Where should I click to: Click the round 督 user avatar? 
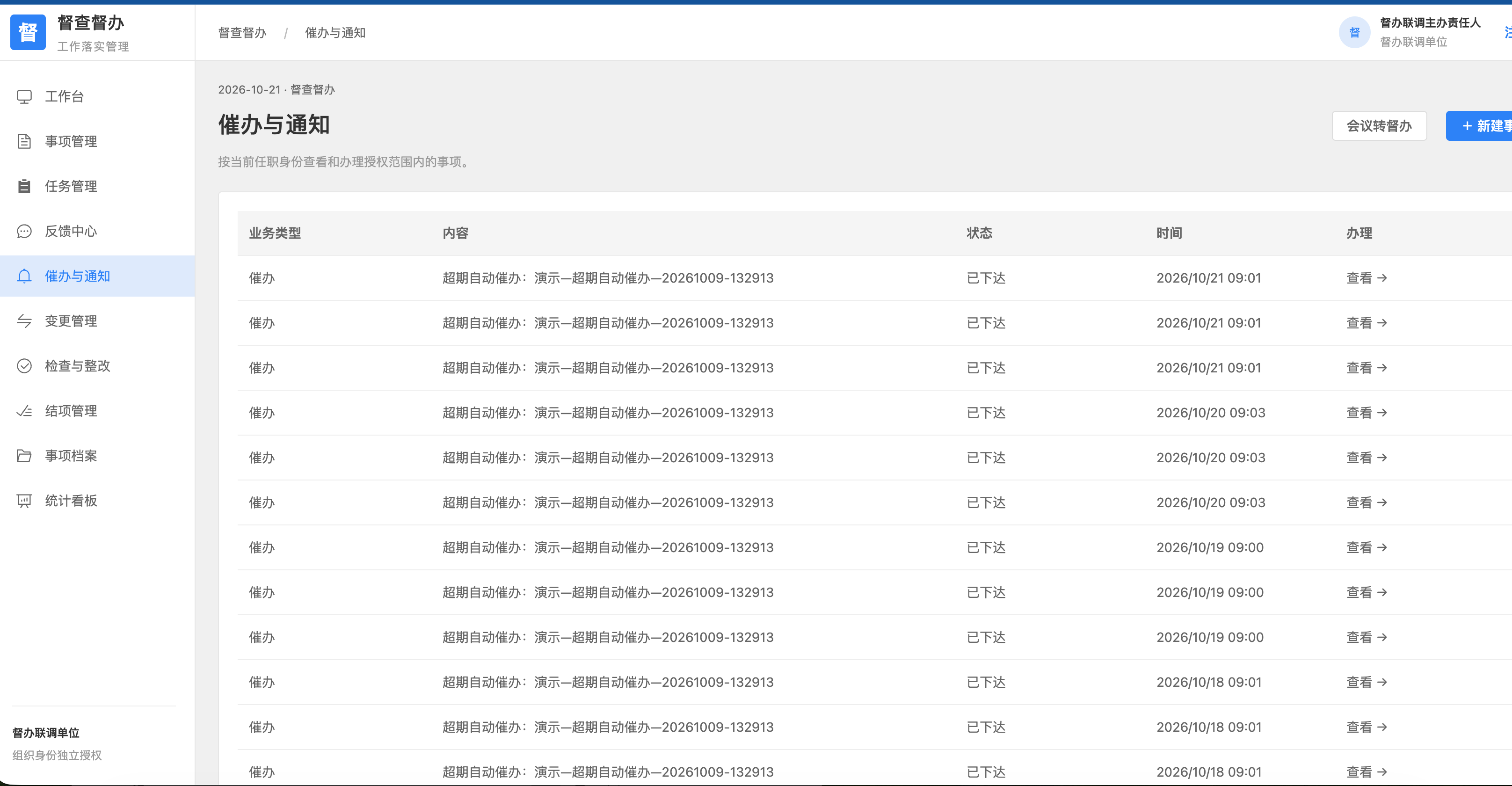(x=1354, y=32)
